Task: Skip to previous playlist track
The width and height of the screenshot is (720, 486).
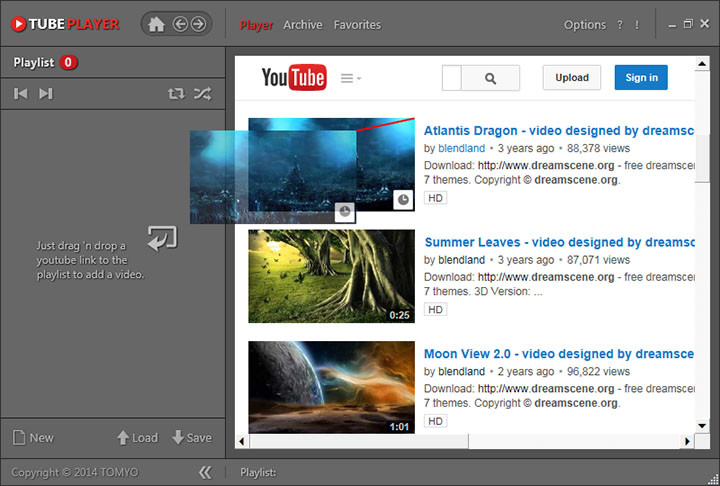Action: pyautogui.click(x=20, y=94)
